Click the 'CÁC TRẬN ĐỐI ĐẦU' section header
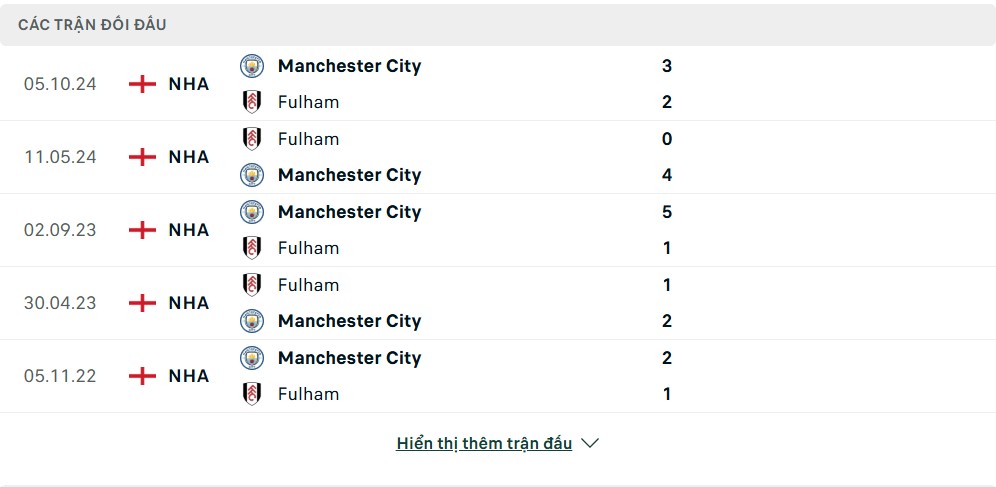996x487 pixels. point(92,25)
